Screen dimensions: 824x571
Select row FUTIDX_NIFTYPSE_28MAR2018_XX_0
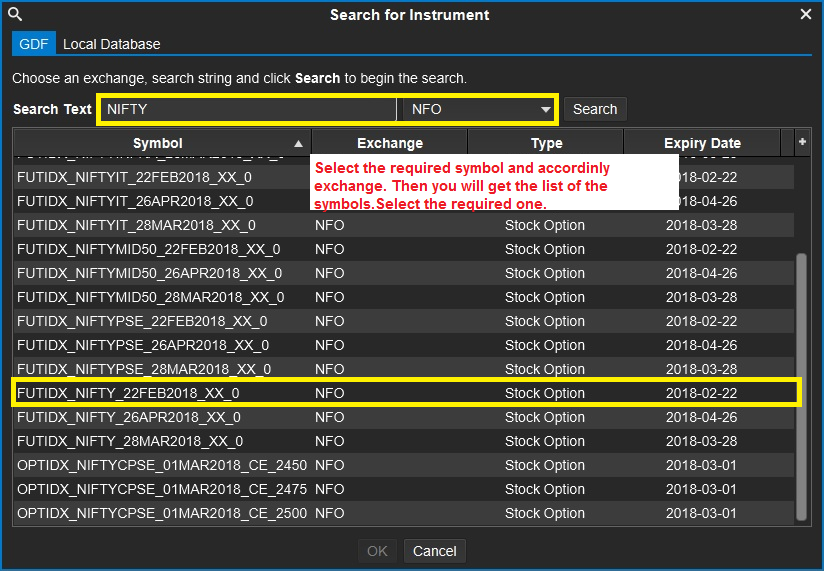404,369
